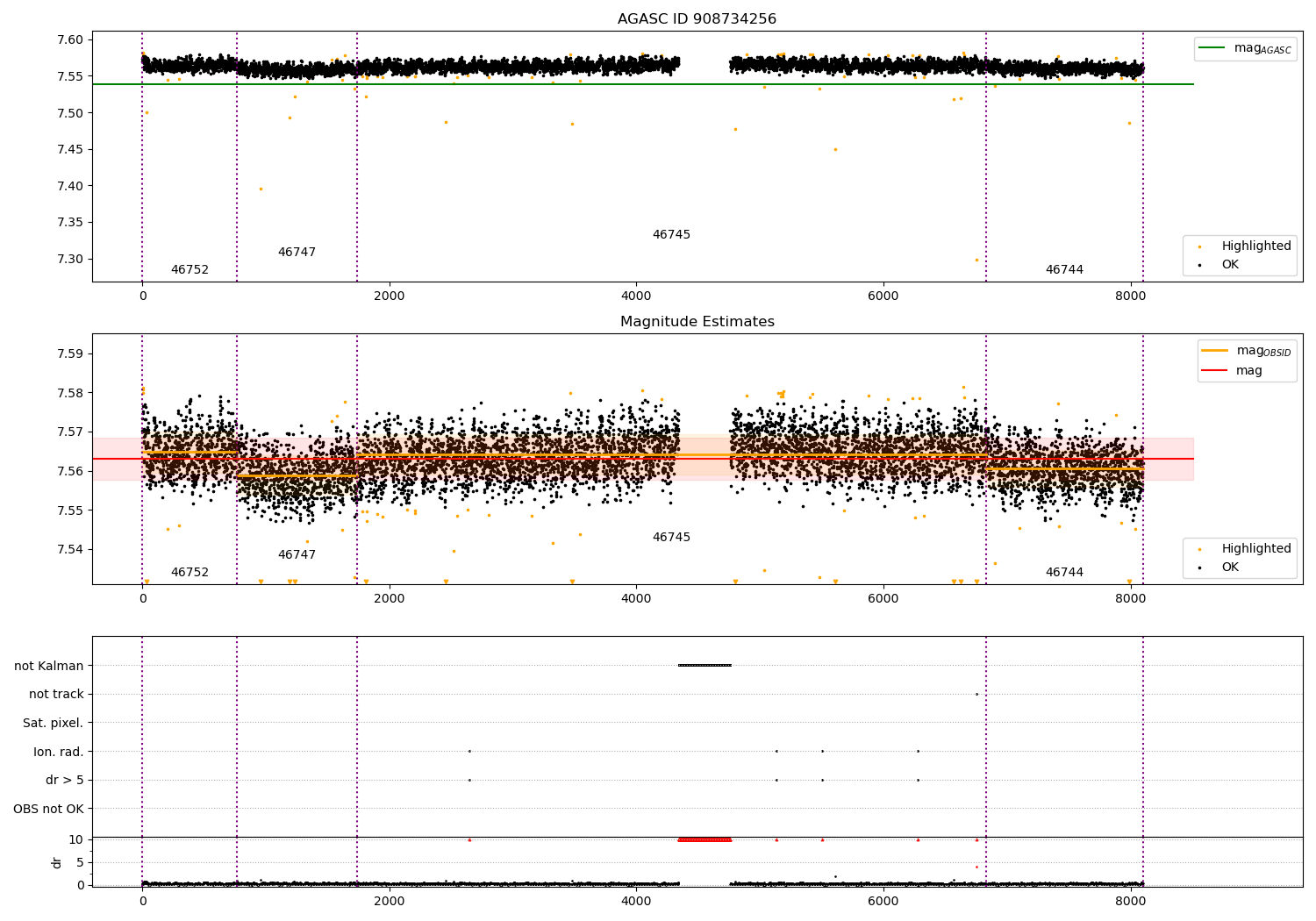Click the 'dr > 5' row label
Screen dimensions: 1316x921
pos(65,781)
